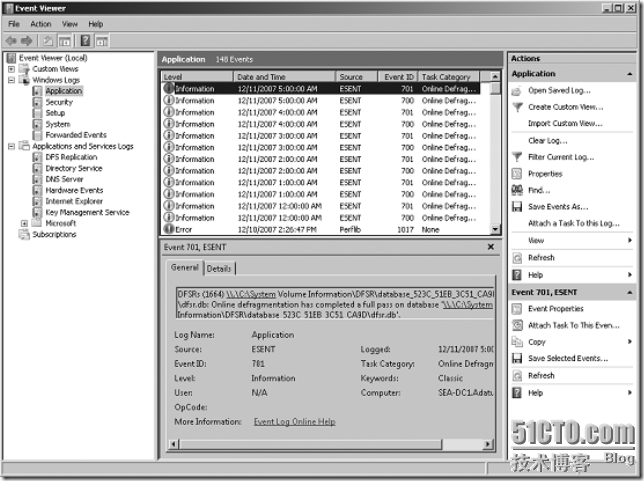Open the Help menu
This screenshot has width=644, height=481.
tap(96, 24)
